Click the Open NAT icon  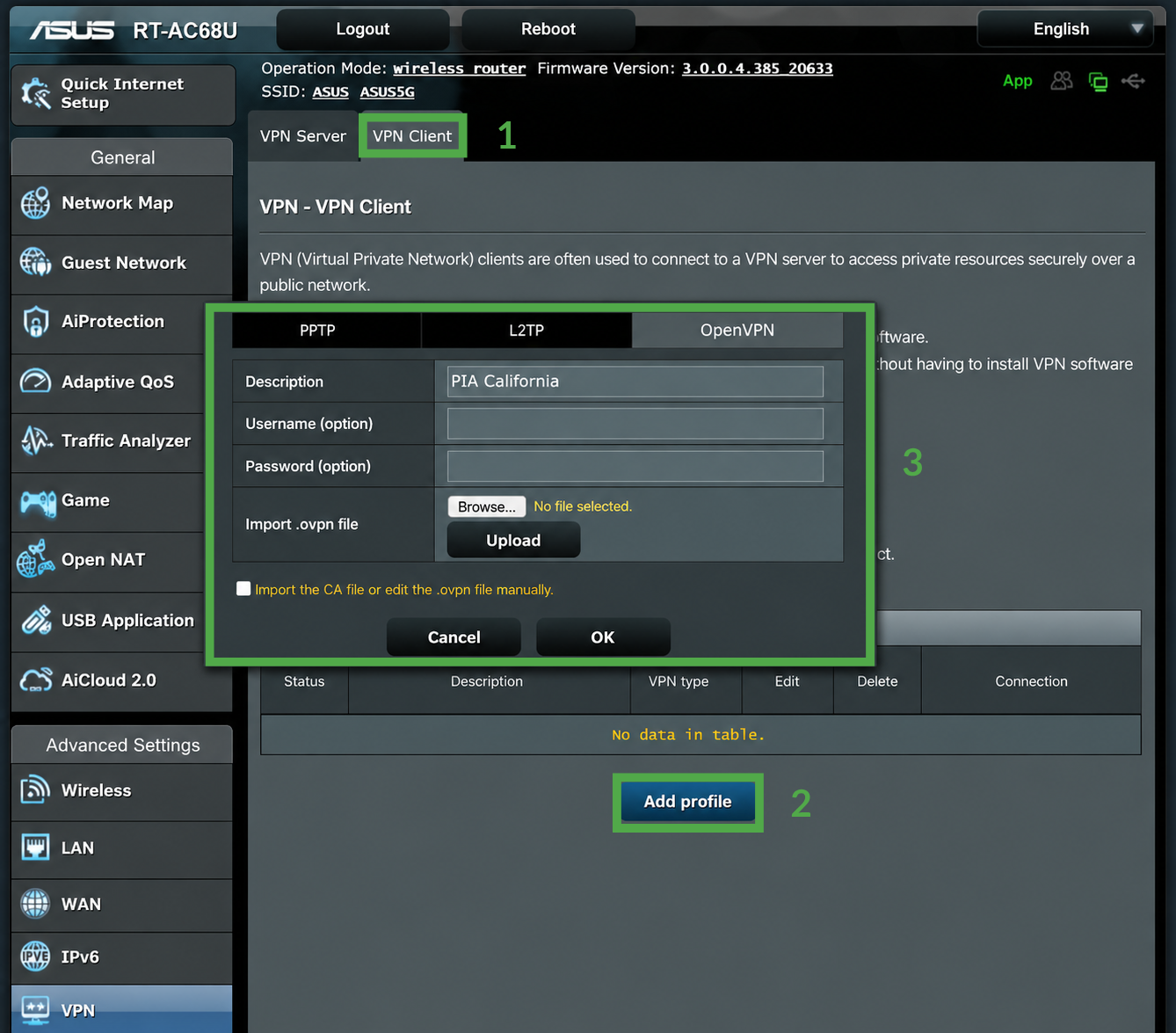(x=35, y=559)
